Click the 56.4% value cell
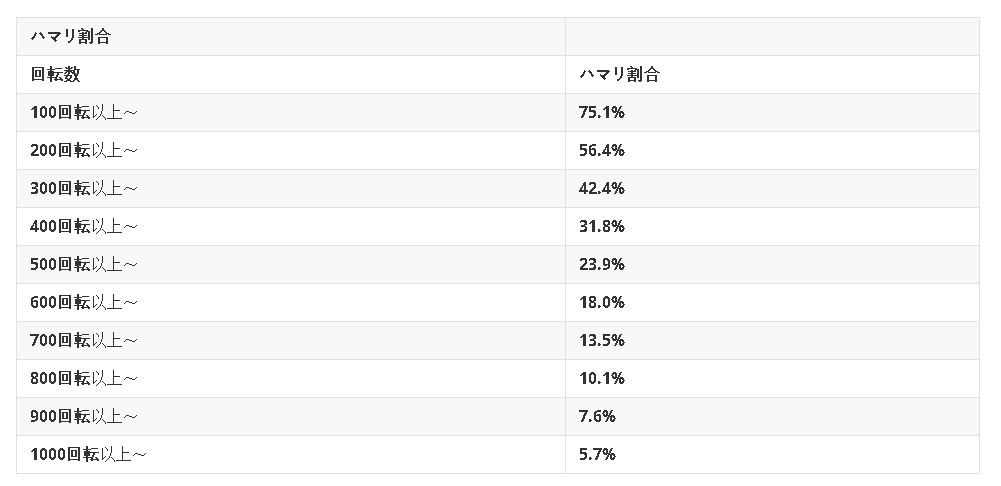Image resolution: width=1001 pixels, height=486 pixels. (601, 151)
